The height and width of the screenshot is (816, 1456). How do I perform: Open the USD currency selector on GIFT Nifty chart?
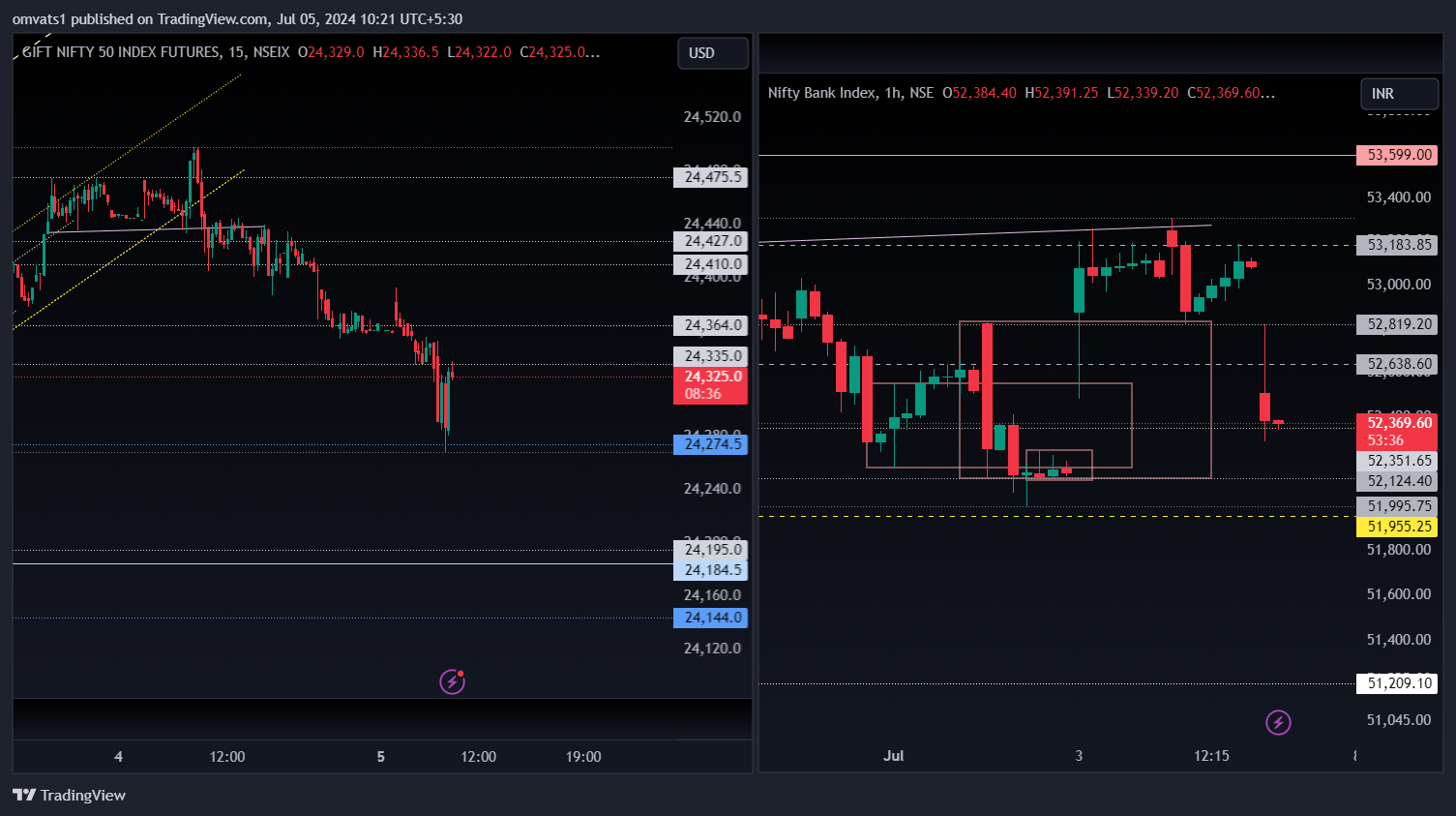point(712,53)
